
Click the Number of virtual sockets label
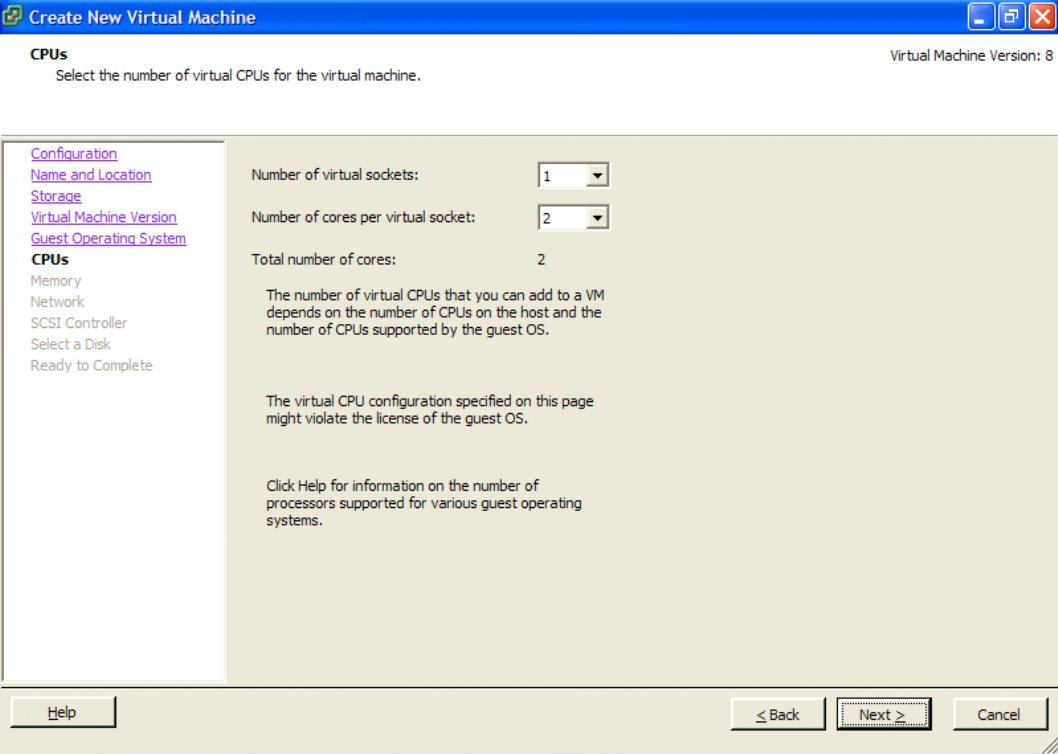(335, 175)
